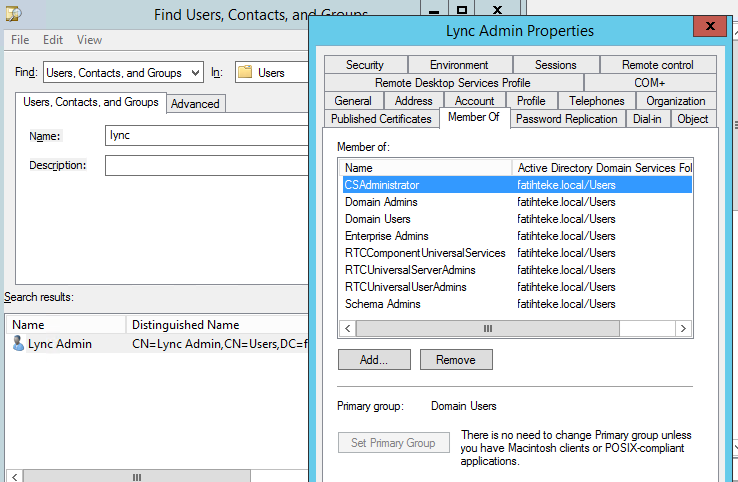738x482 pixels.
Task: Select the RTCUniversalUserAdmins group row
Action: click(x=517, y=287)
